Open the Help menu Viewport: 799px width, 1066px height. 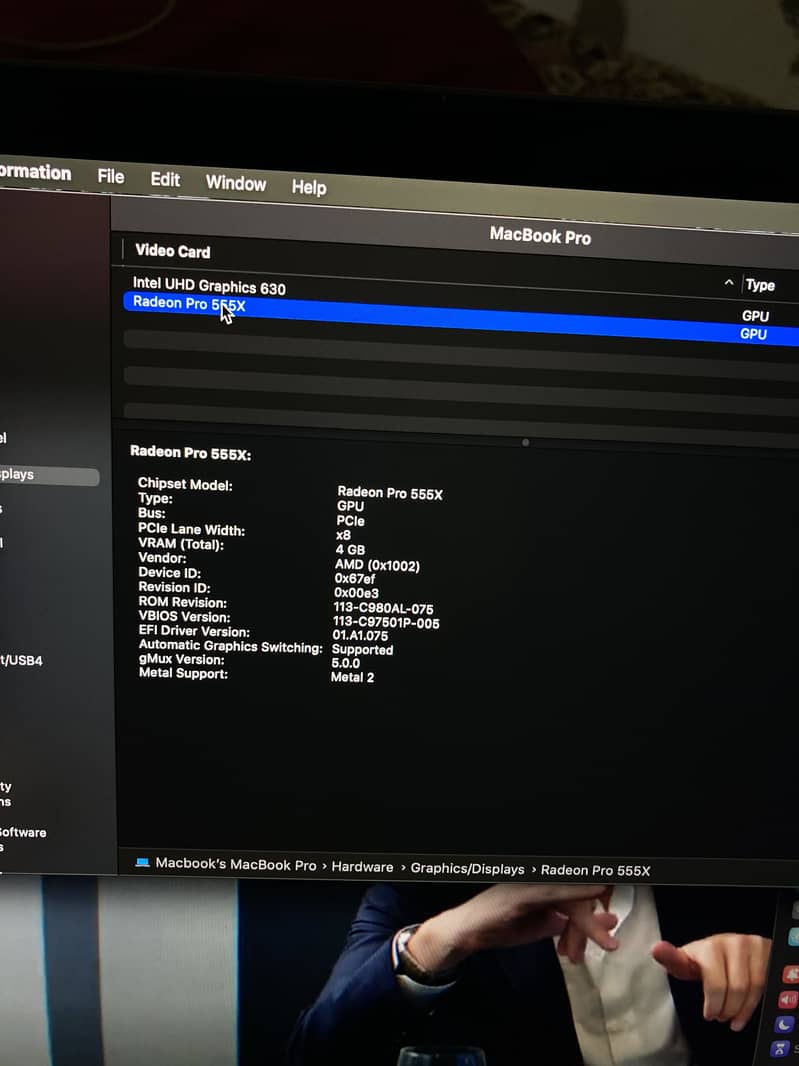point(309,186)
